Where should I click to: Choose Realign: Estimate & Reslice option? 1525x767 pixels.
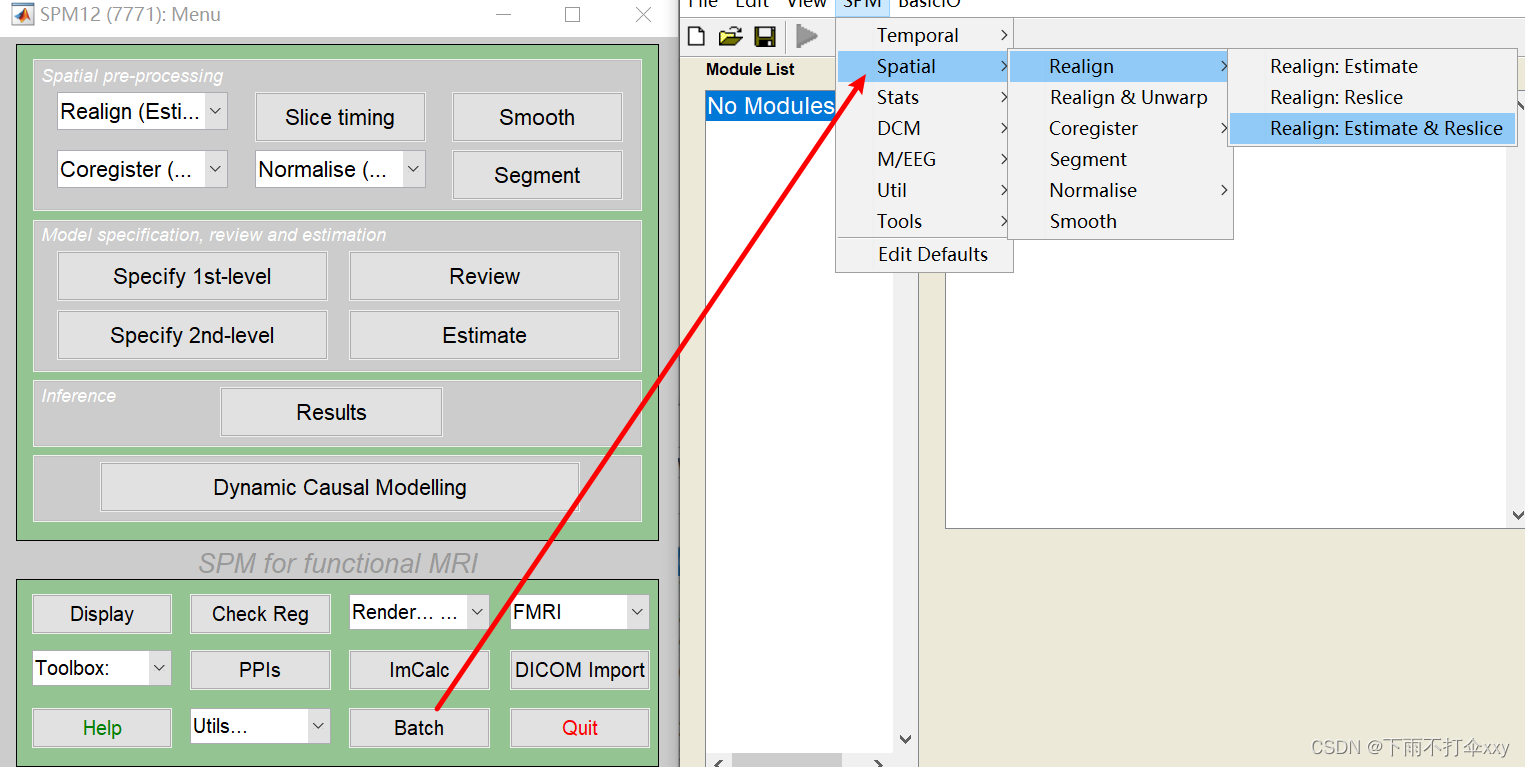(1372, 128)
